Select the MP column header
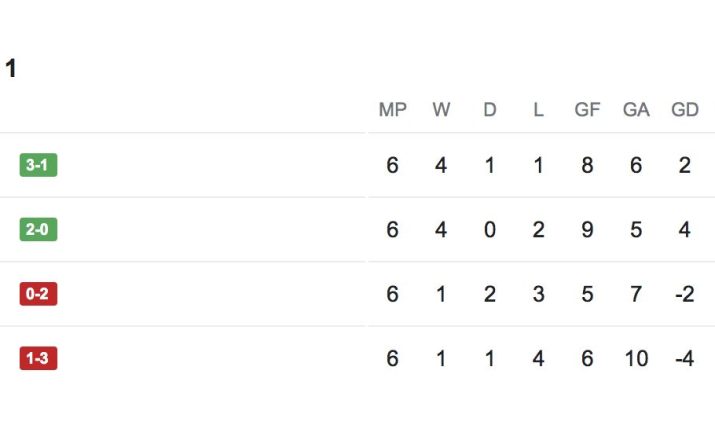The image size is (715, 429). (393, 110)
